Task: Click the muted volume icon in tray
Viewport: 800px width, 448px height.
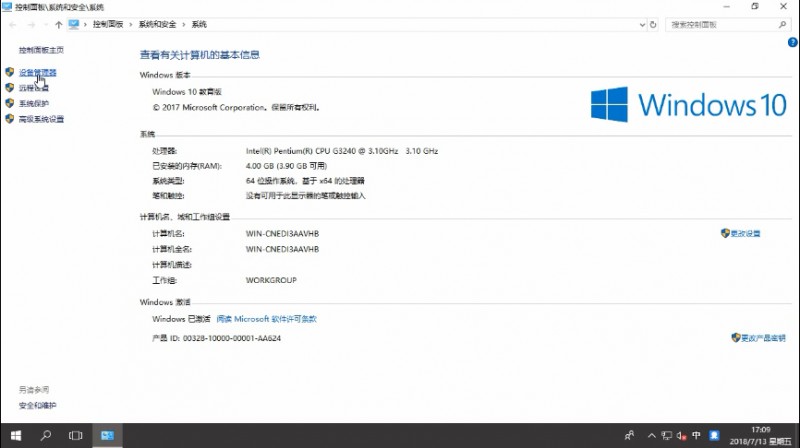Action: pos(681,435)
